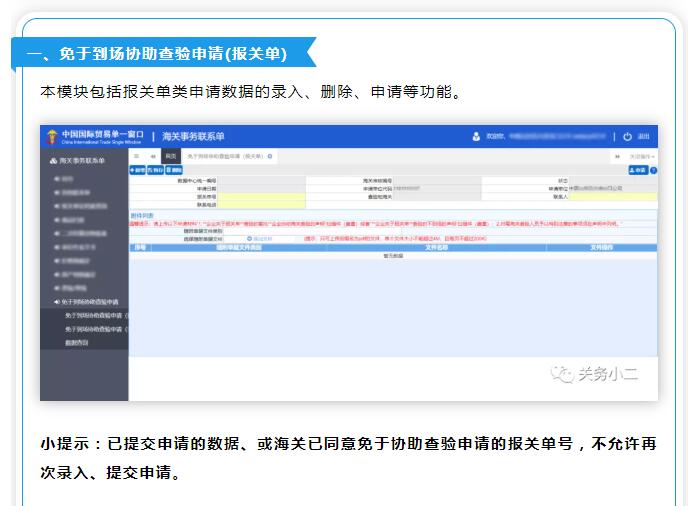Click the blue 新增 button
The height and width of the screenshot is (506, 700).
[138, 171]
